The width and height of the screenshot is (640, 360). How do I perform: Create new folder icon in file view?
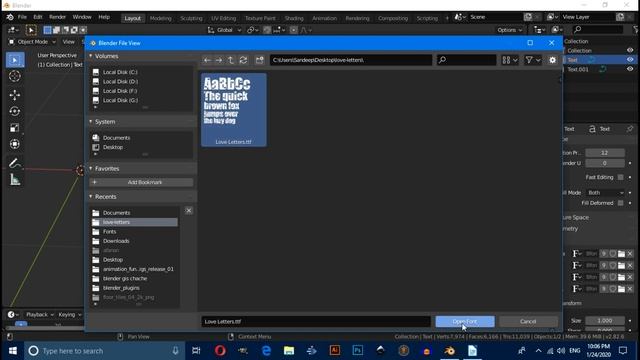coord(260,60)
